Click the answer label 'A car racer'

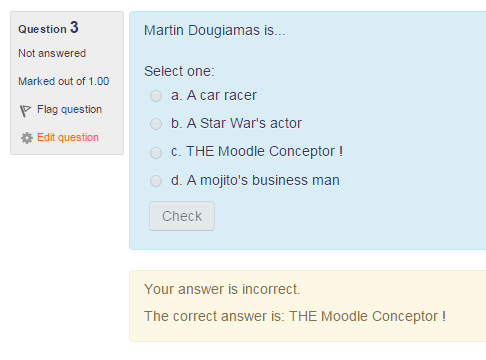pyautogui.click(x=214, y=95)
